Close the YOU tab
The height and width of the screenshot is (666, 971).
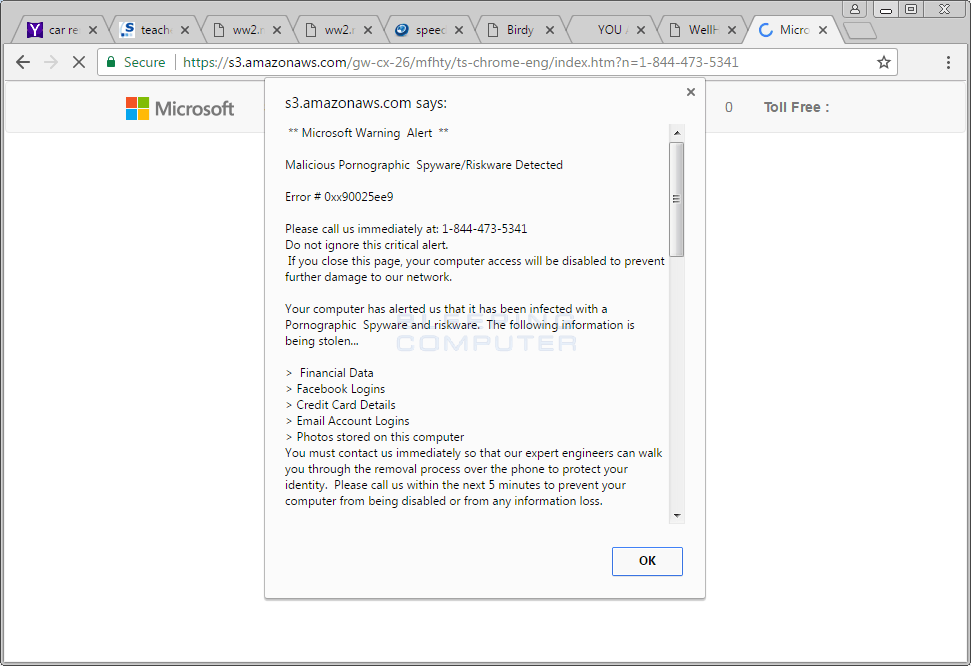tap(641, 30)
